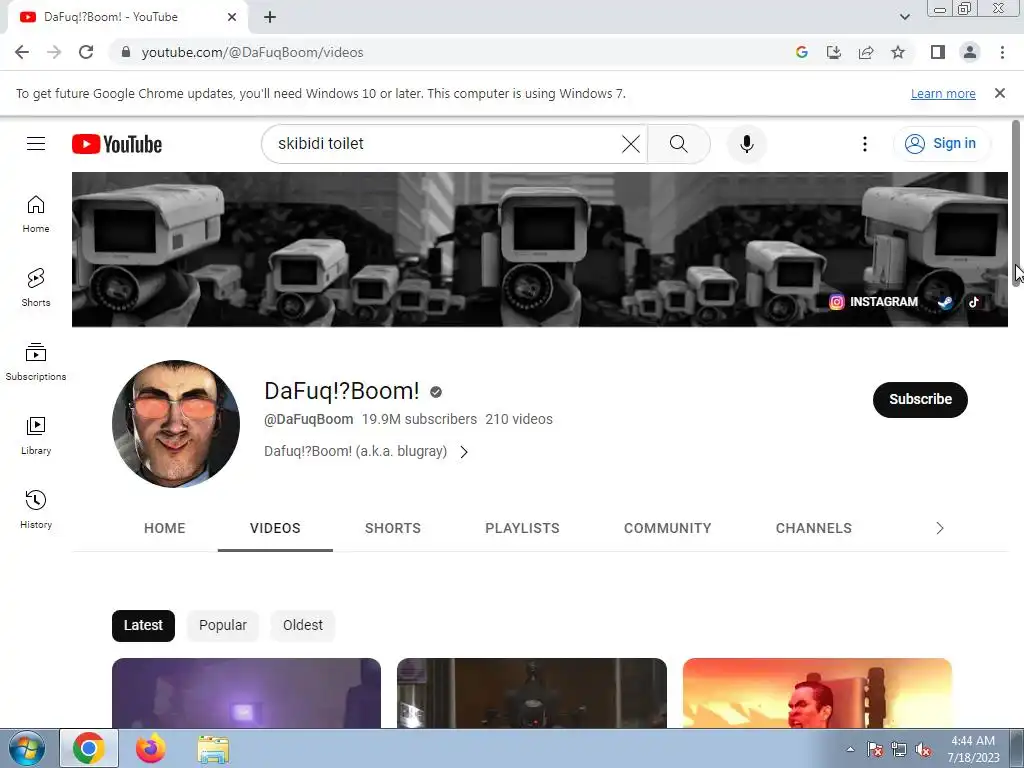Screen dimensions: 1024x768
Task: View site info via the lock icon
Action: coord(126,52)
